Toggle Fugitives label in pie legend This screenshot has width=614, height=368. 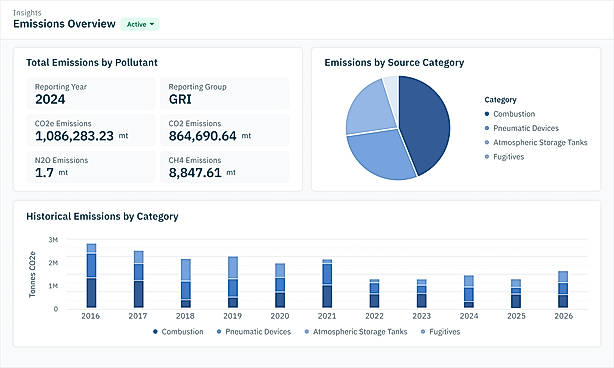509,157
